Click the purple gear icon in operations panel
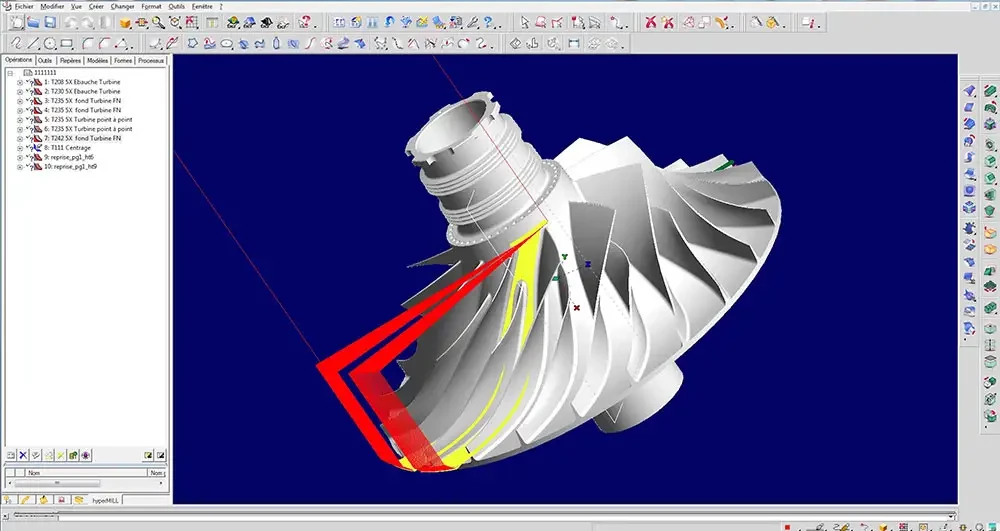The height and width of the screenshot is (531, 1000). 86,455
